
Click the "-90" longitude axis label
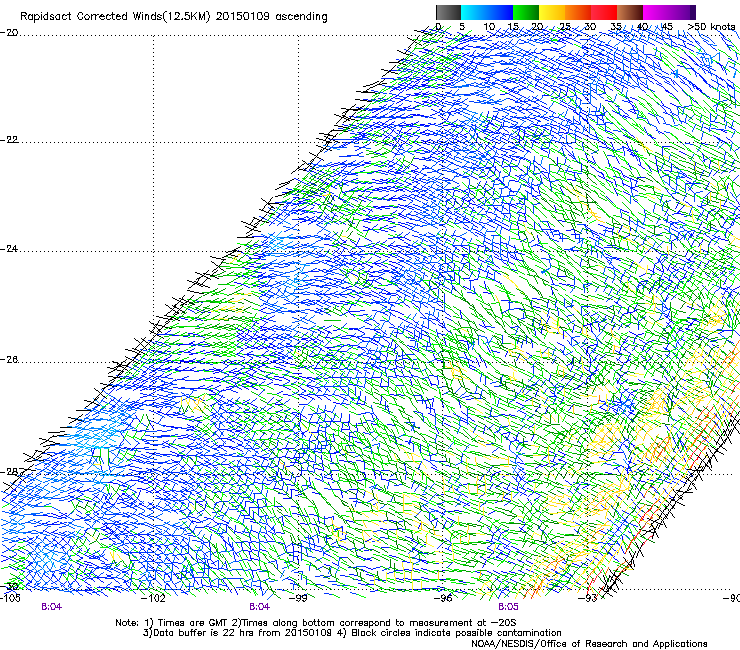(731, 598)
